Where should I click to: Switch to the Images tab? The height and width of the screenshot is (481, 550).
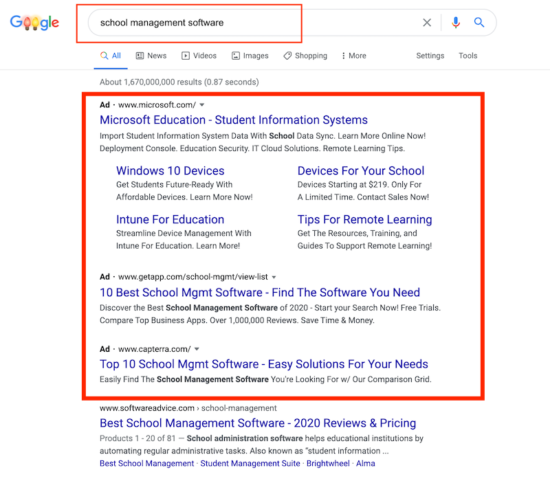pyautogui.click(x=250, y=56)
